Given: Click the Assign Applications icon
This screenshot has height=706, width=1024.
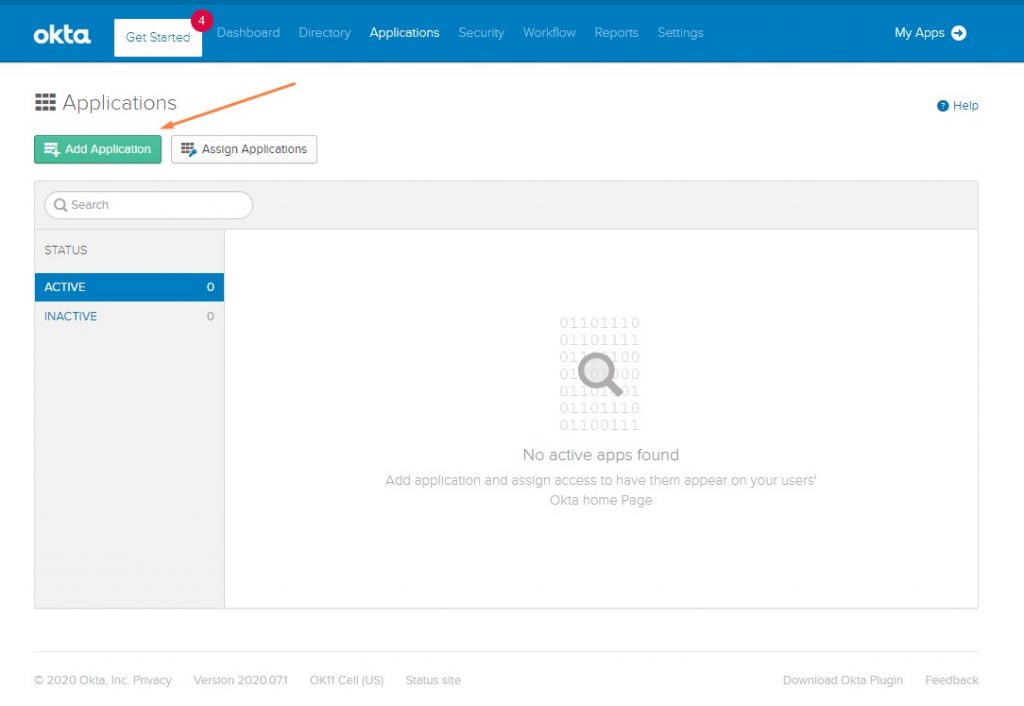Looking at the screenshot, I should [x=189, y=149].
